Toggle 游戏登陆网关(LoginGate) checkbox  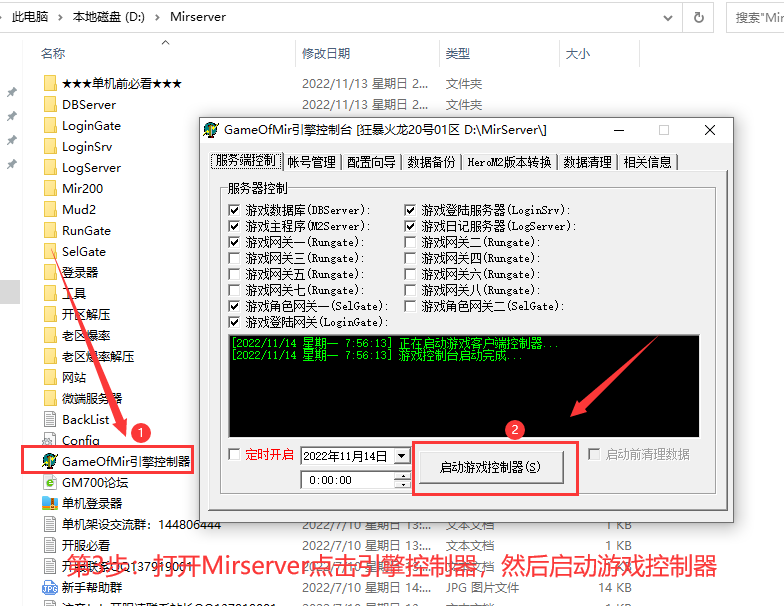point(234,322)
